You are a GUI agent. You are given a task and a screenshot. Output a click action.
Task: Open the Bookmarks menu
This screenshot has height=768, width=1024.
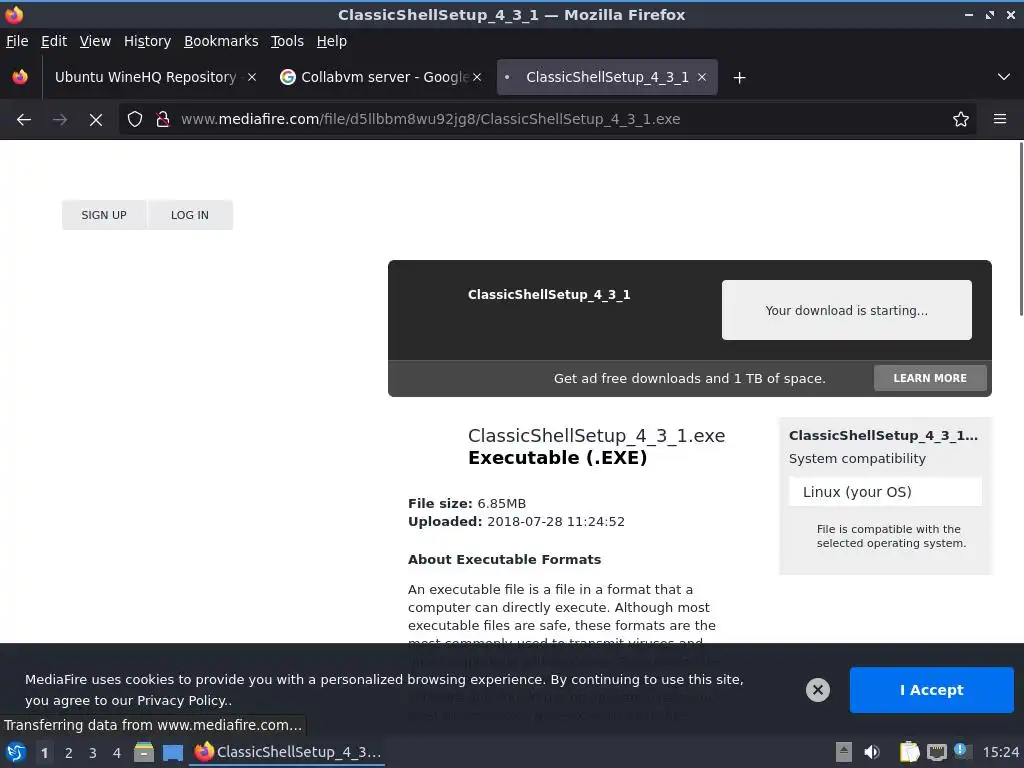click(x=221, y=41)
